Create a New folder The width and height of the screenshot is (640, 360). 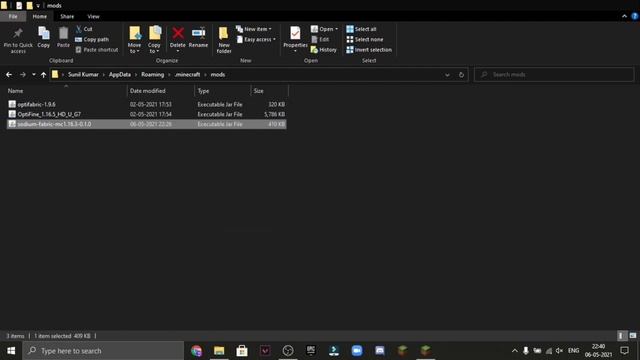(x=224, y=40)
